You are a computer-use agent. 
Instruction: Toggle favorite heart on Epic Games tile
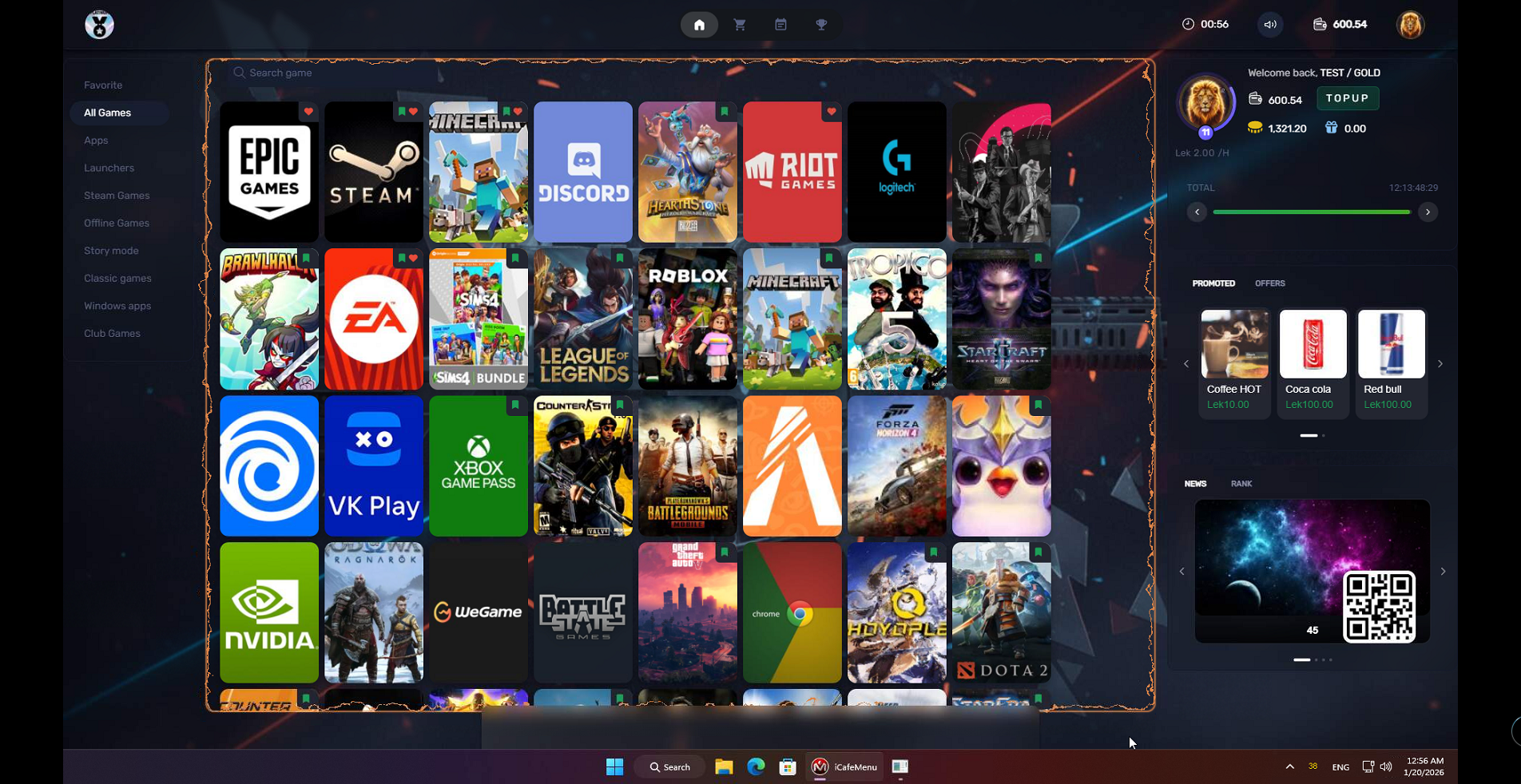point(308,112)
